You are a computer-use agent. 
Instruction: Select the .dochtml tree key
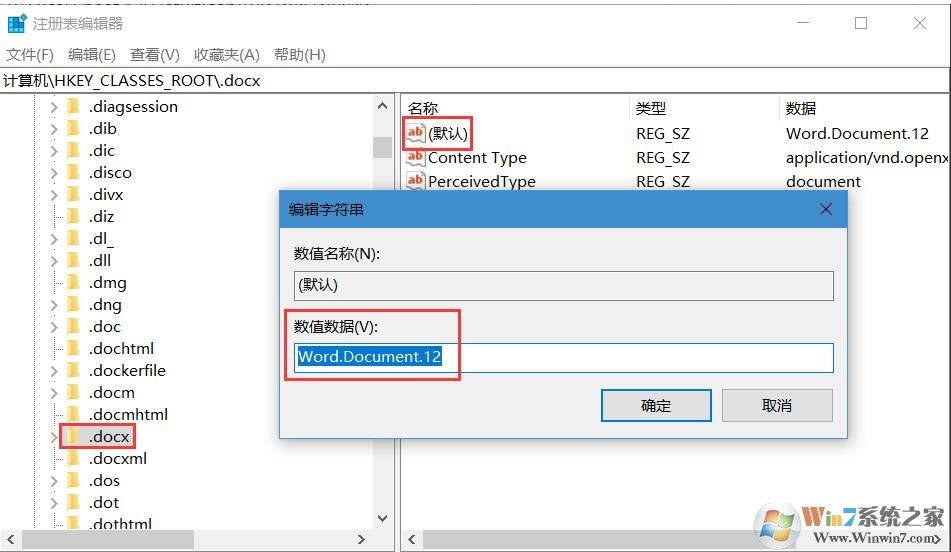(121, 349)
